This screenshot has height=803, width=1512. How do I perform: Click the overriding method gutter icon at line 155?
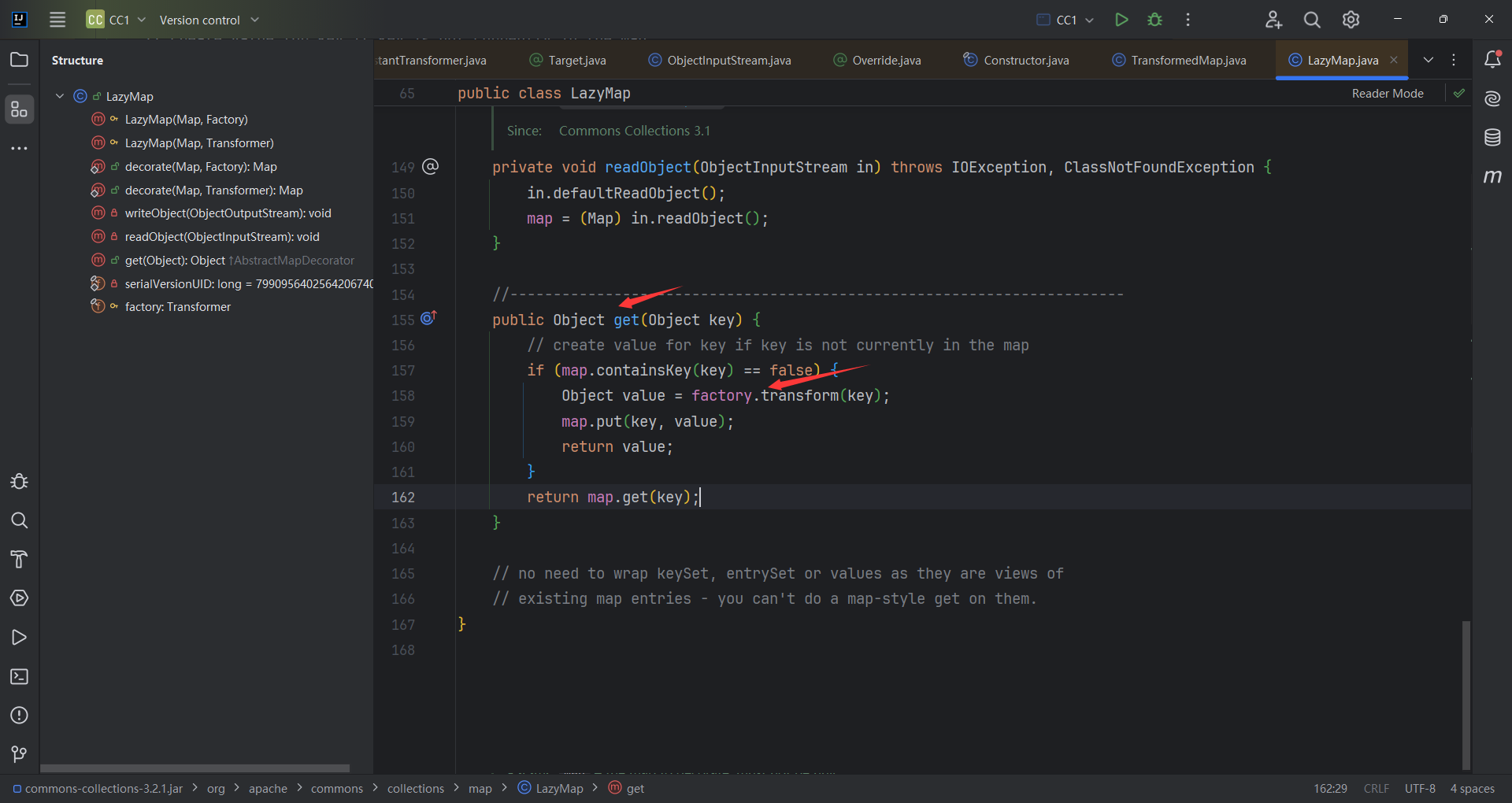point(428,318)
